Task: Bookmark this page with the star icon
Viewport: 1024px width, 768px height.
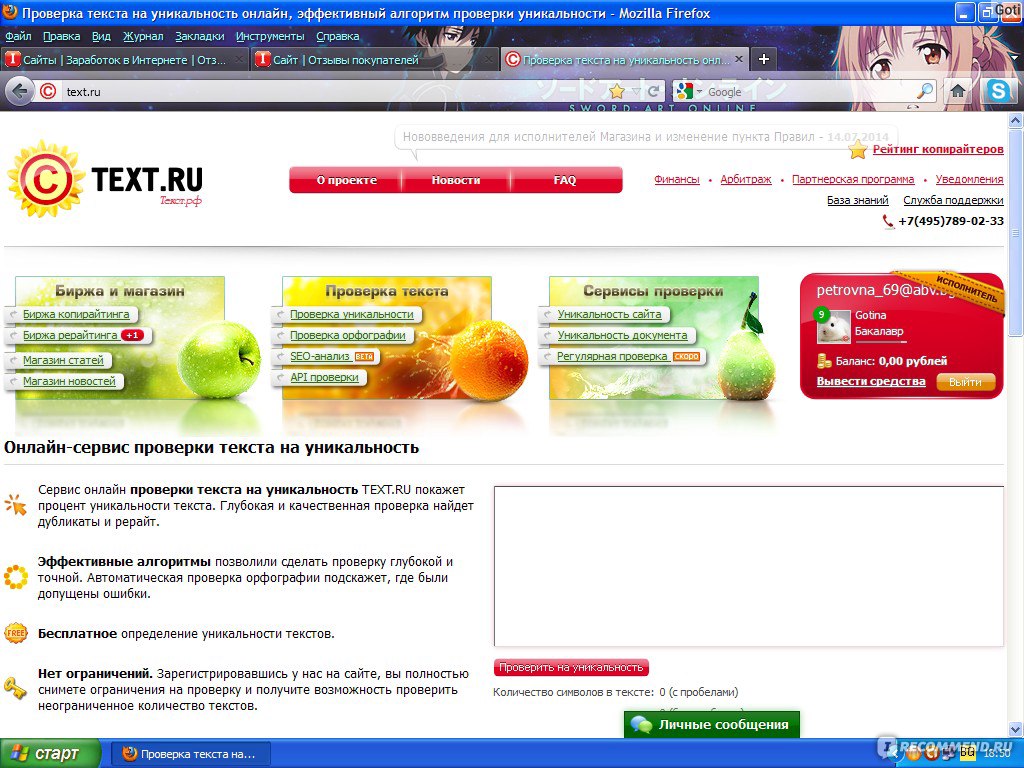Action: (616, 91)
